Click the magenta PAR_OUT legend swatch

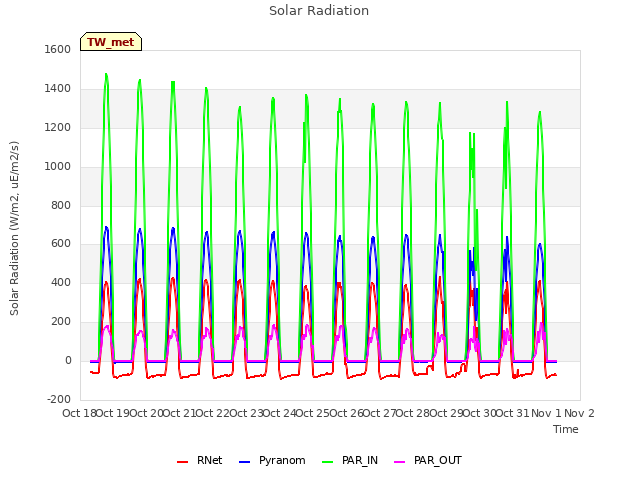[400, 462]
